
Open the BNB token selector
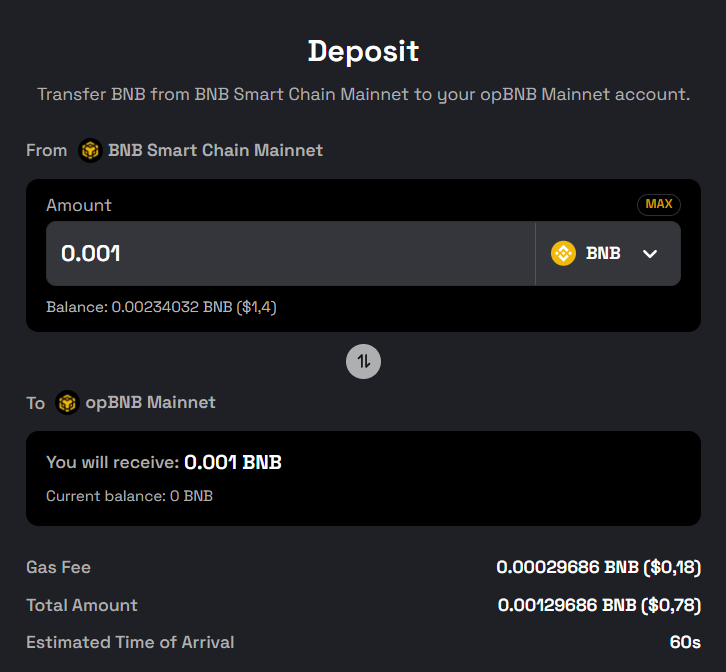point(608,253)
